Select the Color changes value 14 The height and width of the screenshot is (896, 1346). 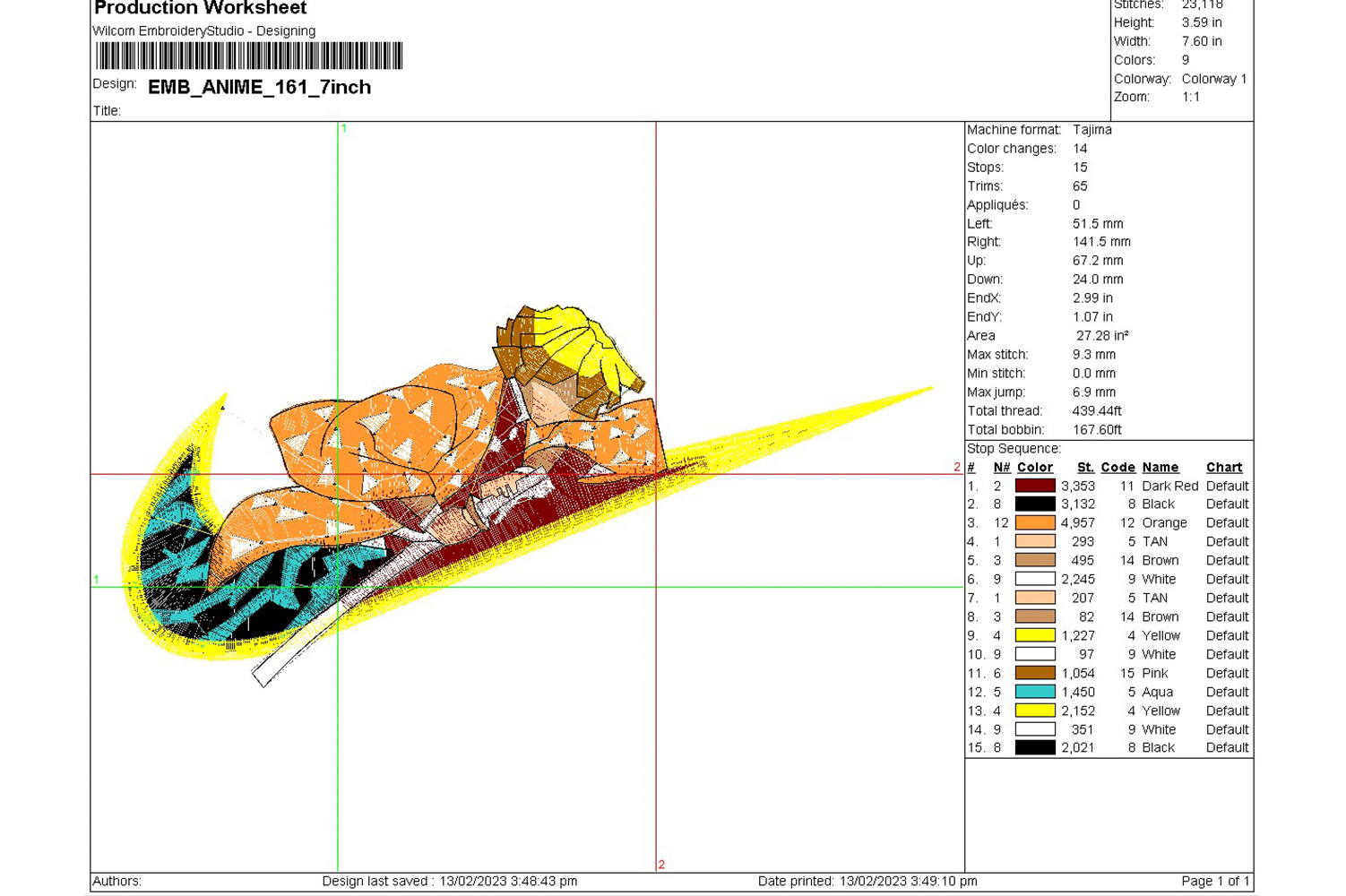pyautogui.click(x=1080, y=149)
